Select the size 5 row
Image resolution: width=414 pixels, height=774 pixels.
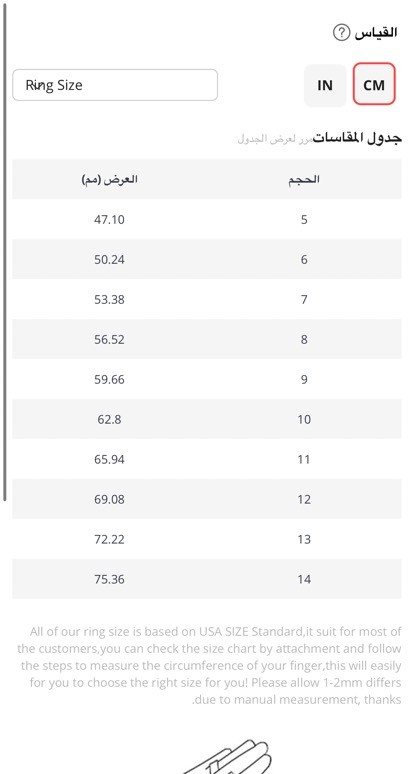pyautogui.click(x=207, y=219)
